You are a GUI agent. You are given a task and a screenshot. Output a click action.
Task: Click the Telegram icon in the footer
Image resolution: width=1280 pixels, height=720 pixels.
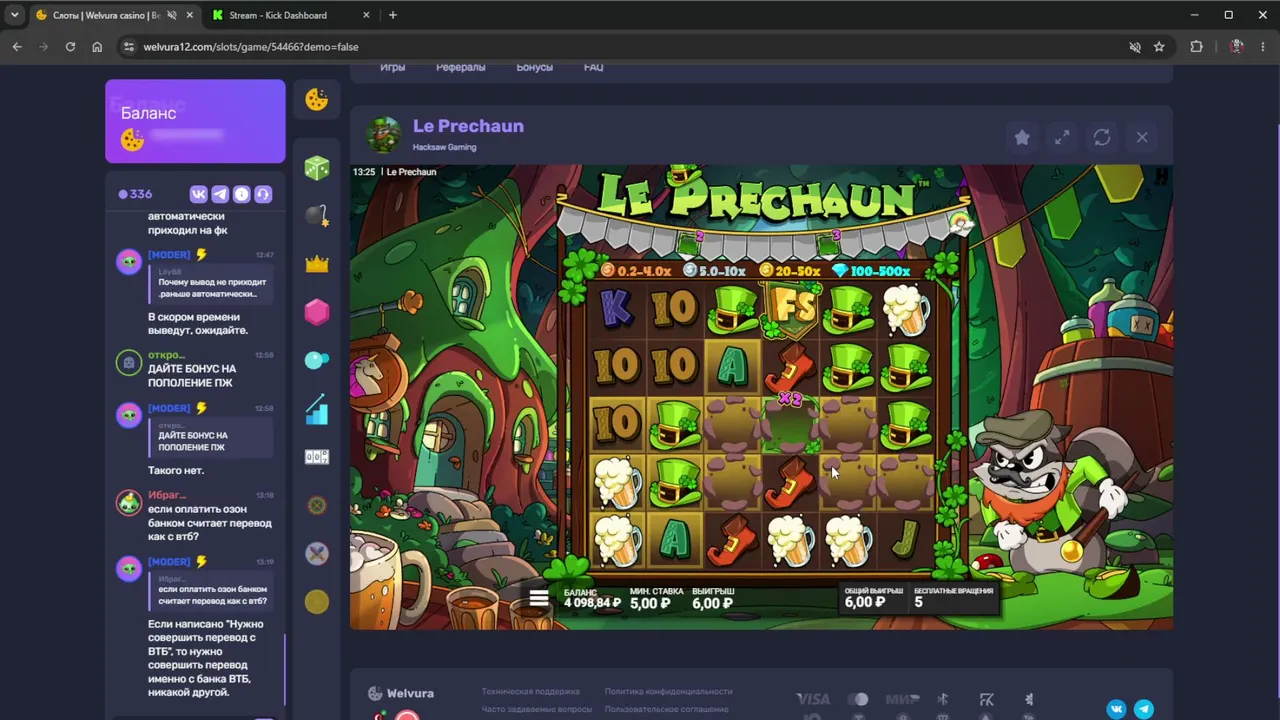point(1144,709)
